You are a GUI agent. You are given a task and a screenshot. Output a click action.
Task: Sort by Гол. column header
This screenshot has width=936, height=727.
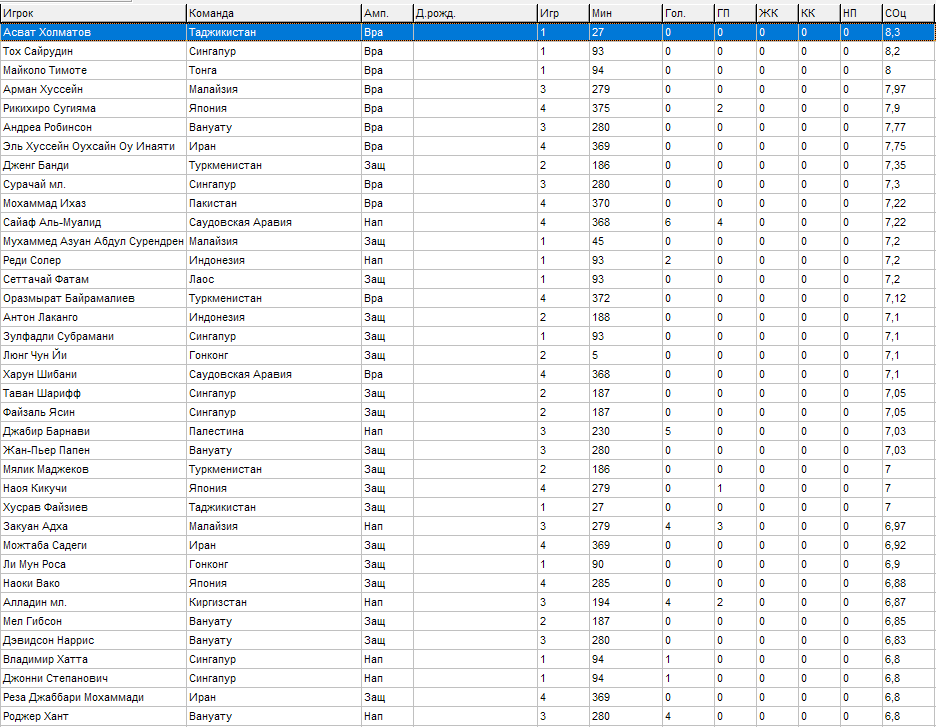pos(686,13)
